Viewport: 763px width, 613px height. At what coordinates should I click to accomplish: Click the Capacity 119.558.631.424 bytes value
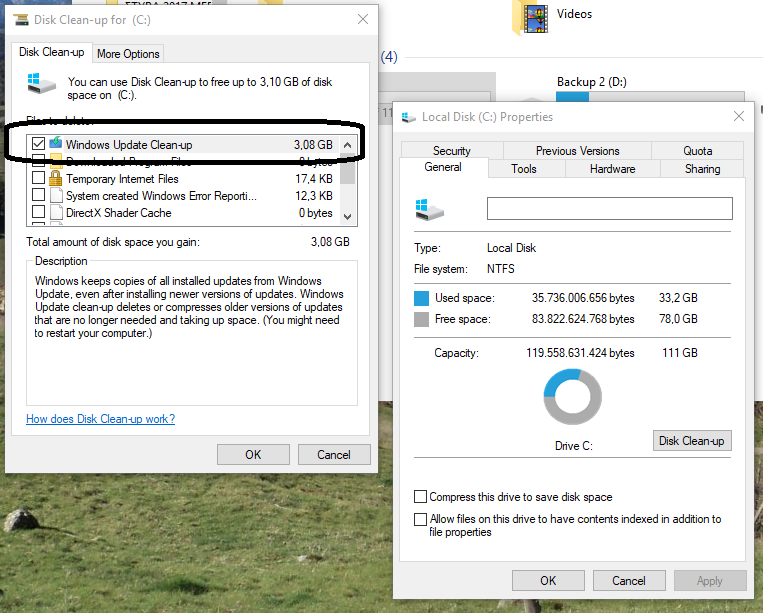580,353
